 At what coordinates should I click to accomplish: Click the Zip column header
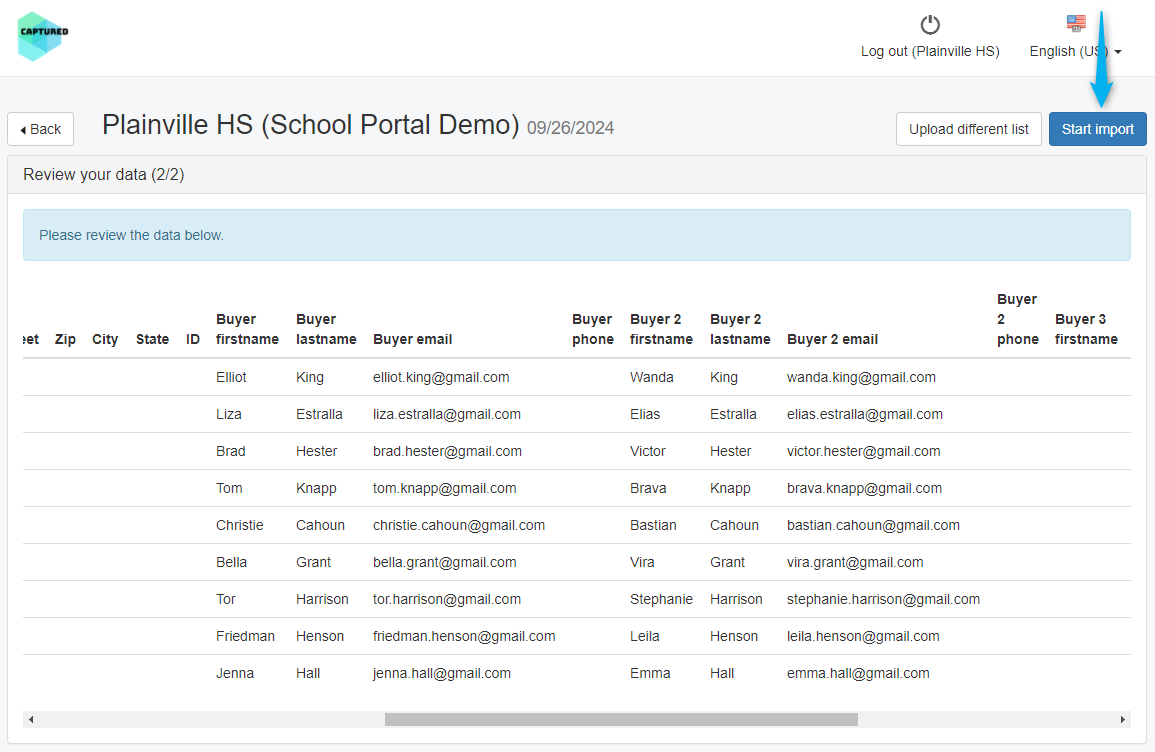tap(66, 339)
